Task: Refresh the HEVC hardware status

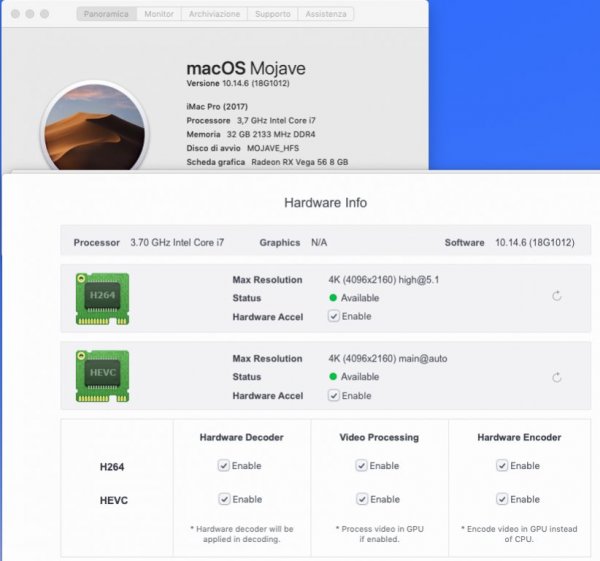Action: 556,378
